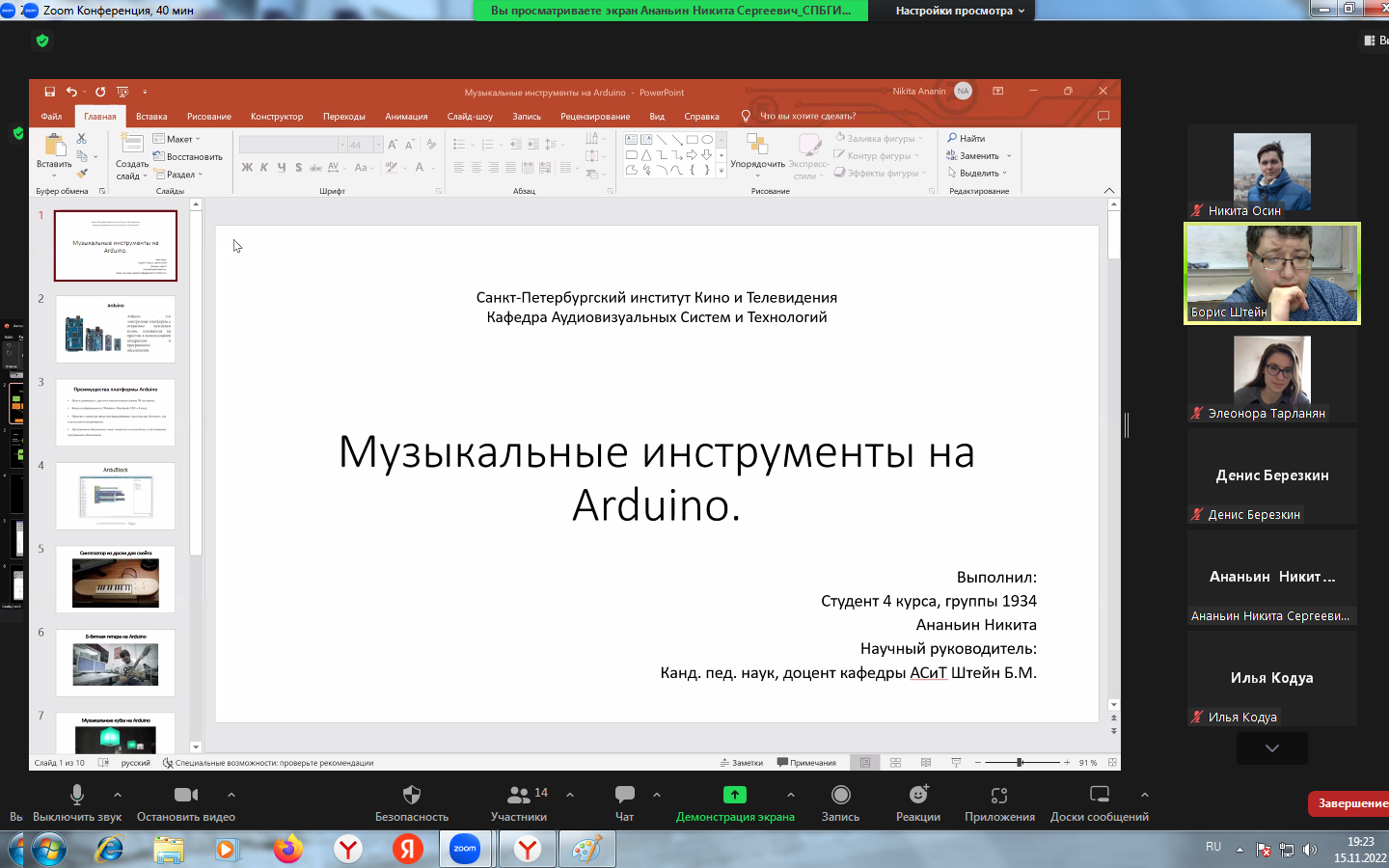Open the PowerPoint comments speech bubble icon
This screenshot has width=1389, height=868.
pyautogui.click(x=1103, y=116)
